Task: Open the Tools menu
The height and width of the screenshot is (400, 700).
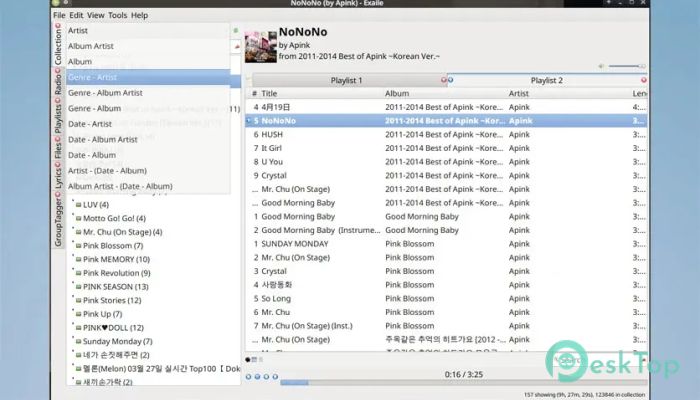Action: coord(117,15)
